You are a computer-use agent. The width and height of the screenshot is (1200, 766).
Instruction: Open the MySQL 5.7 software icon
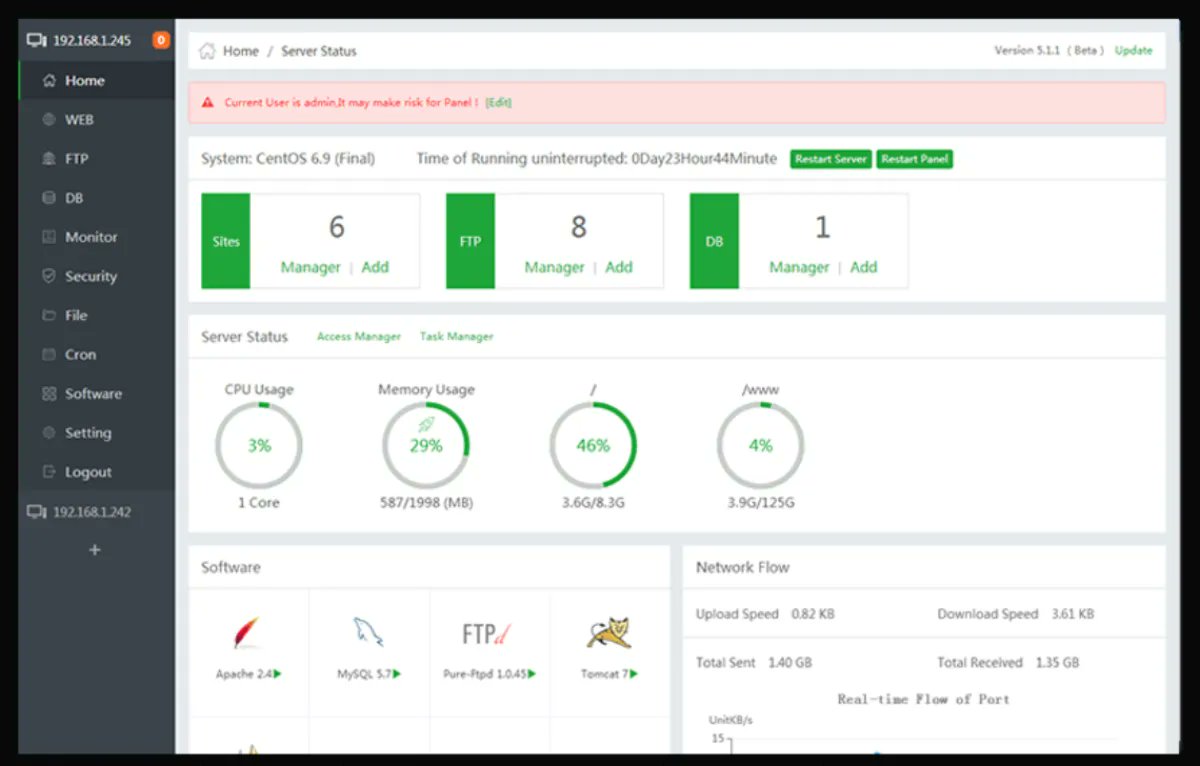(366, 630)
